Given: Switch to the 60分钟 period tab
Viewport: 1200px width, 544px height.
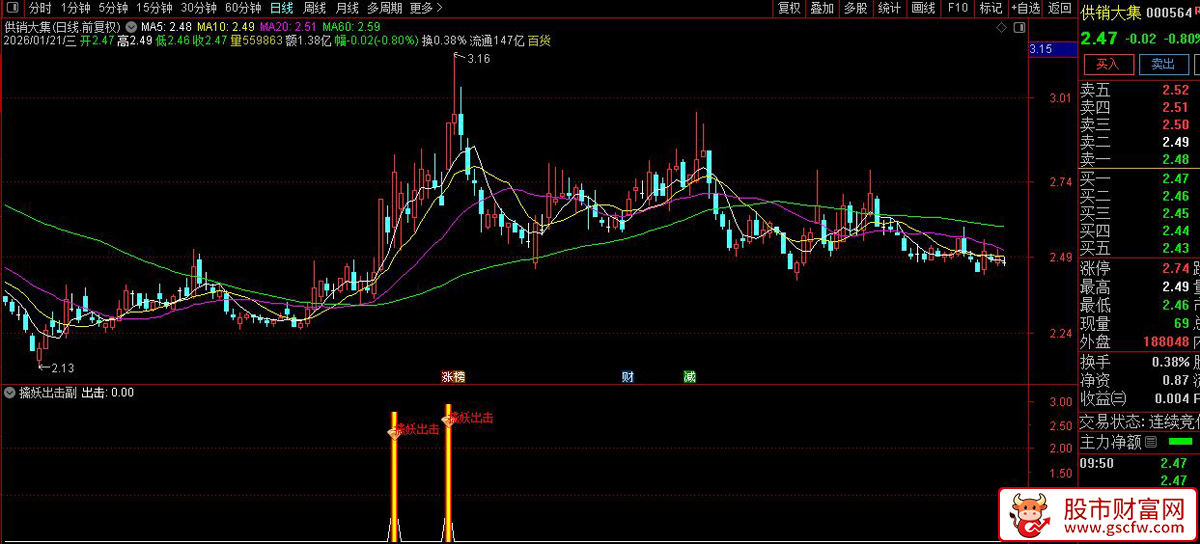Looking at the screenshot, I should pos(243,8).
